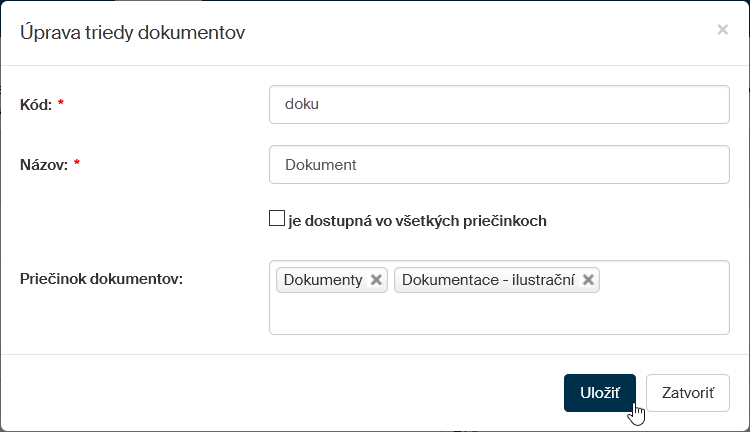750x432 pixels.
Task: Click the 'Úprava triedy dokumentov' dialog title
Action: coord(133,33)
